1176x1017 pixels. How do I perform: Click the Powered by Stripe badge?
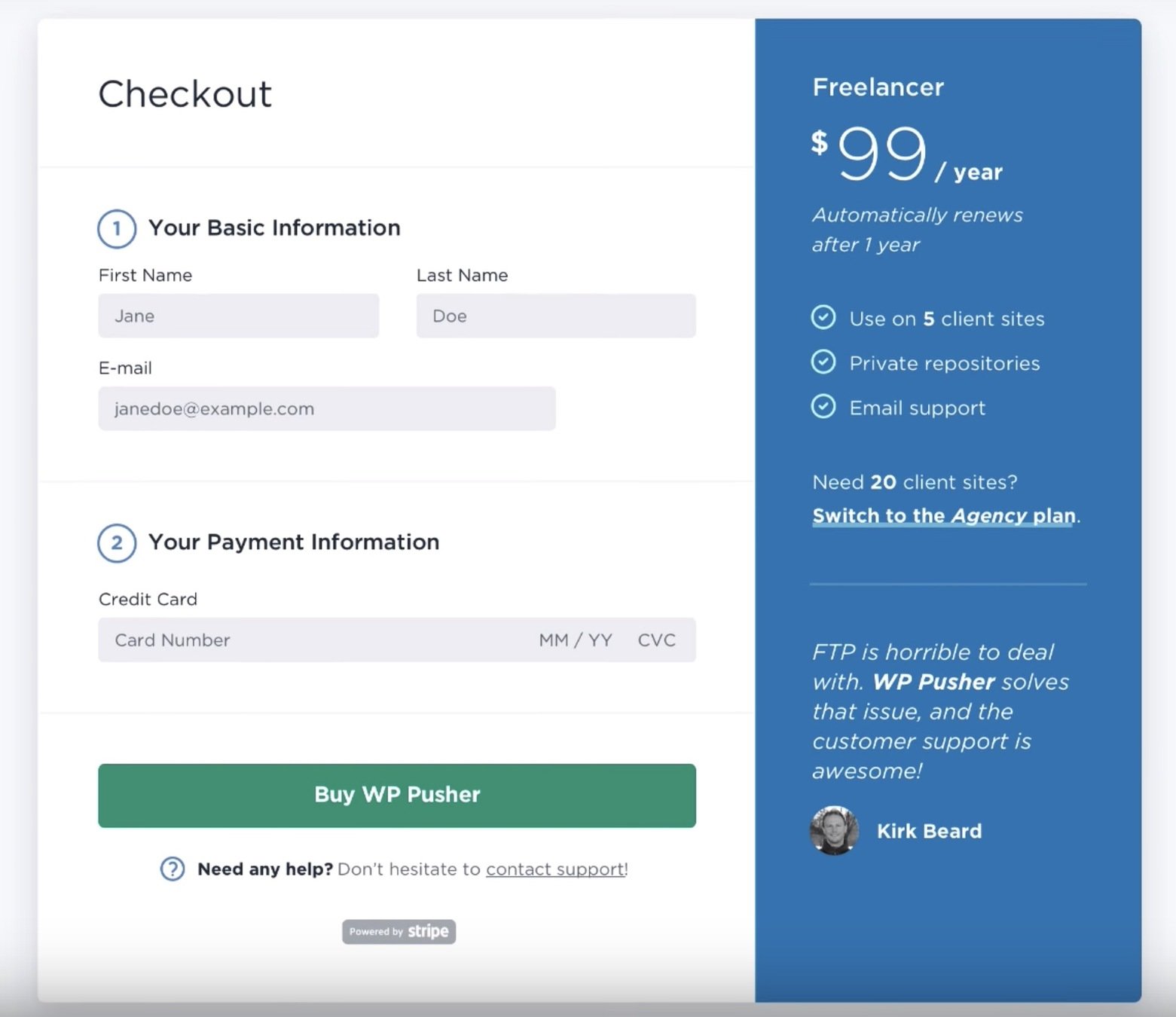pos(399,931)
